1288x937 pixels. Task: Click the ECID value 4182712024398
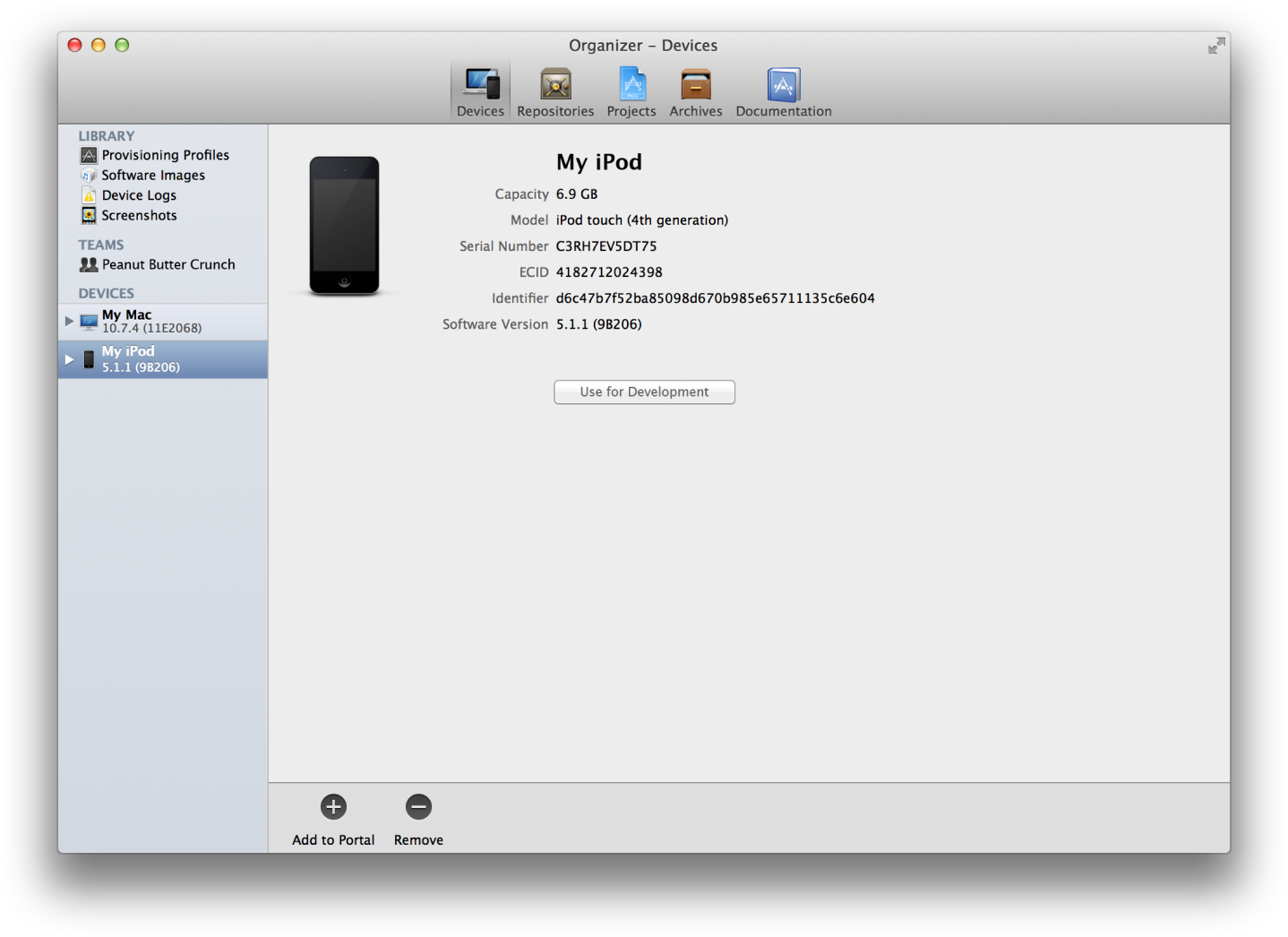pos(609,272)
